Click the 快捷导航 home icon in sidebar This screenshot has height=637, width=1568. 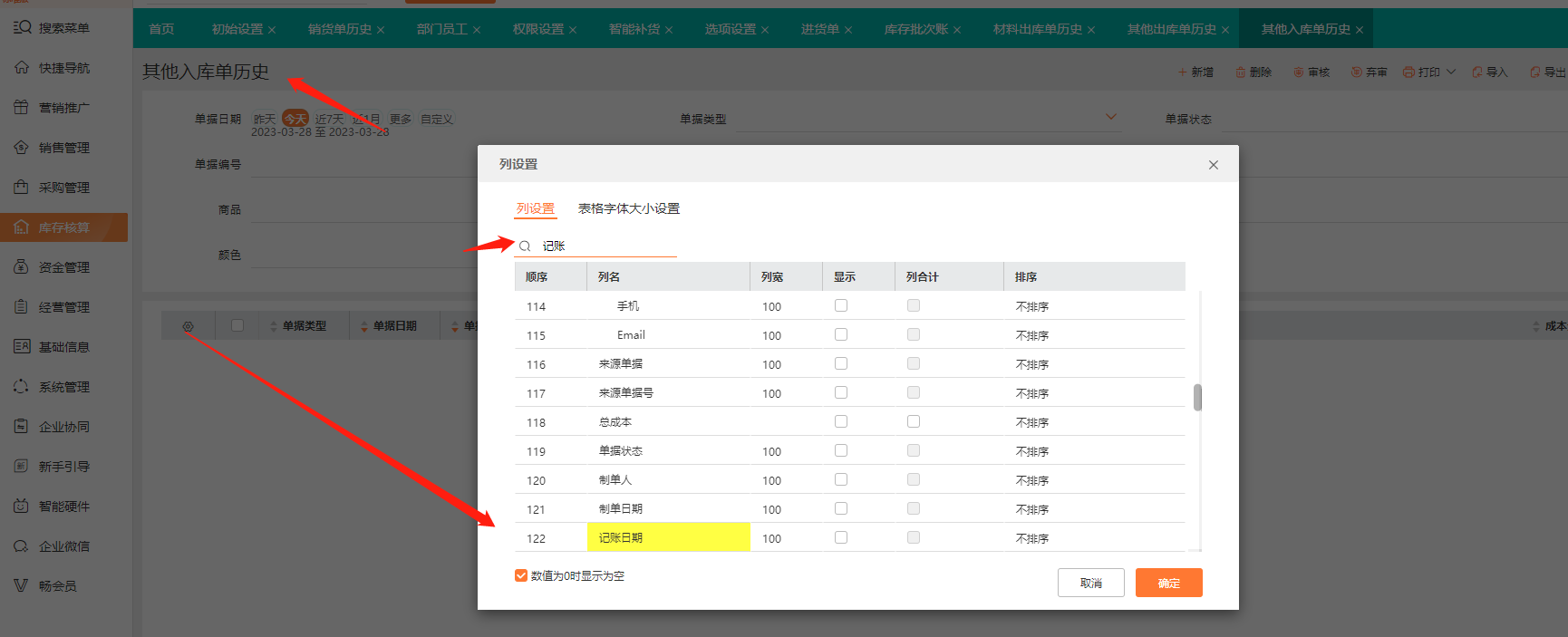tap(22, 68)
